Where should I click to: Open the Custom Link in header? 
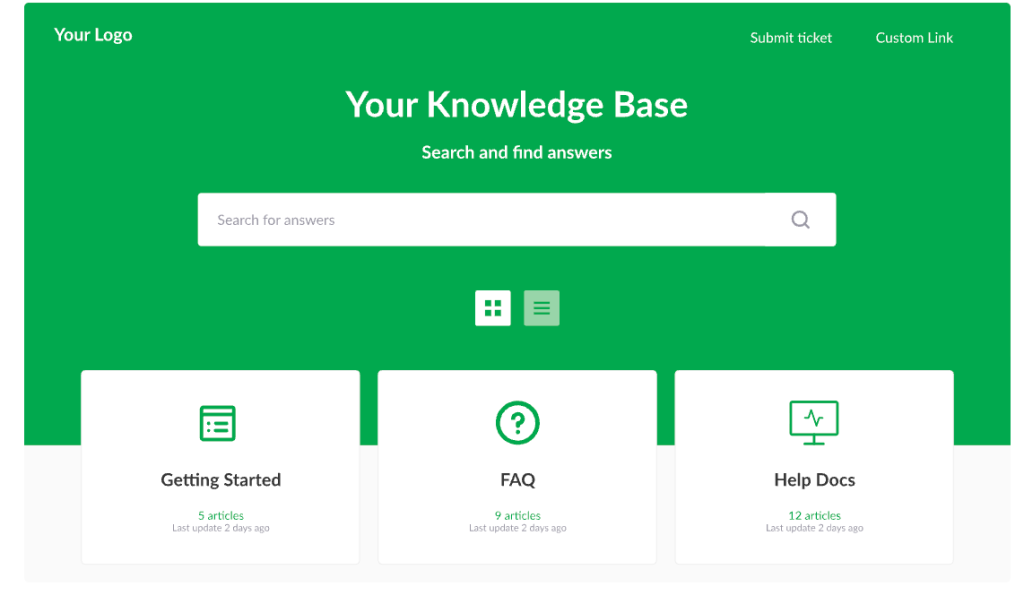pyautogui.click(x=914, y=38)
